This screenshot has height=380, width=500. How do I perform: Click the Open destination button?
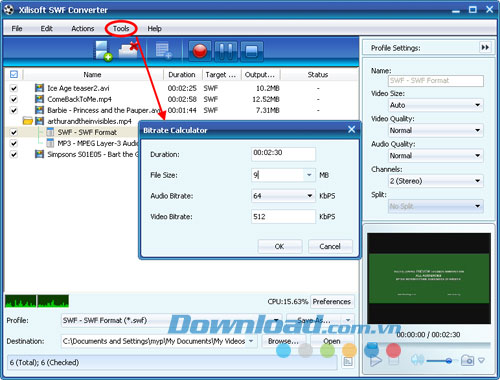(332, 341)
